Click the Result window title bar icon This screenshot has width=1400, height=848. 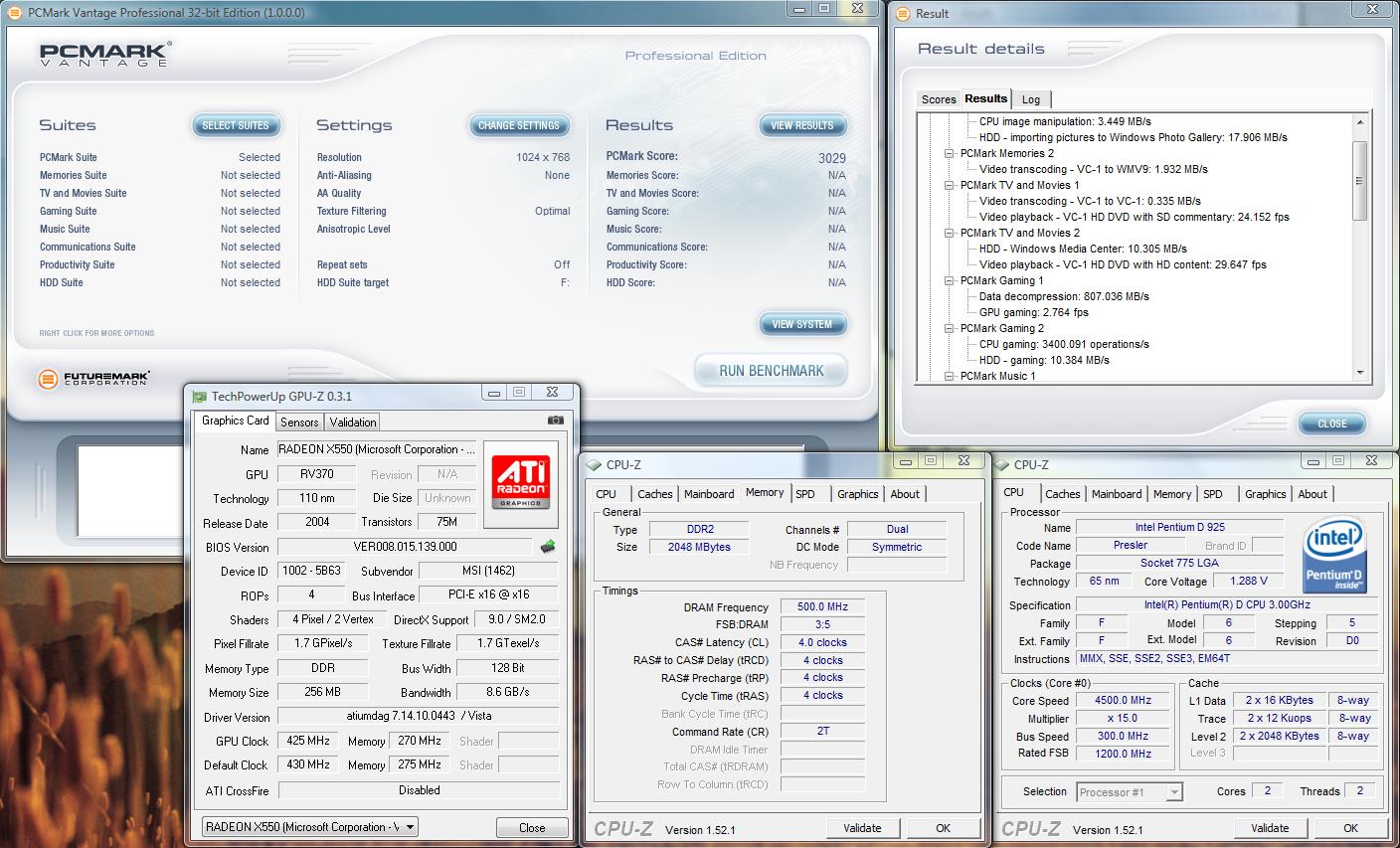[x=903, y=14]
